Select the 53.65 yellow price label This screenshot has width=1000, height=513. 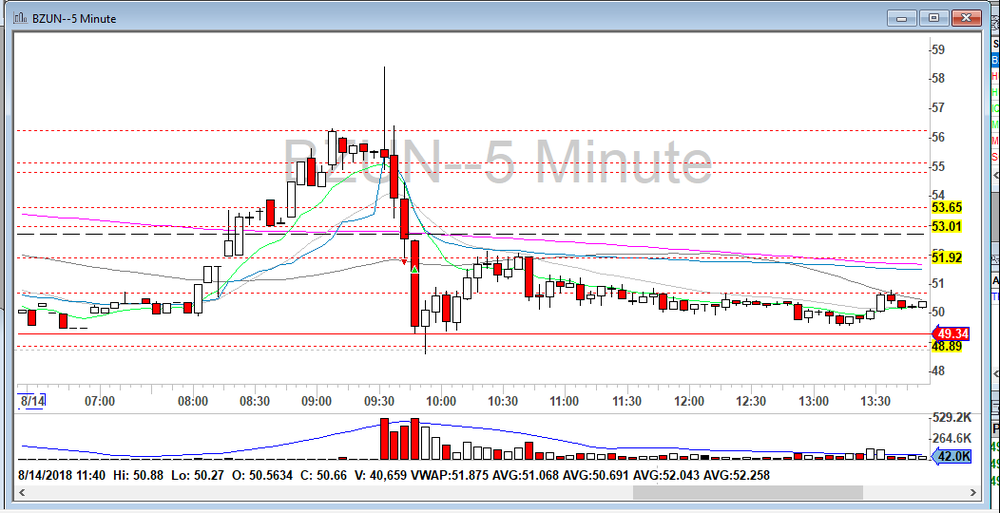pos(946,207)
